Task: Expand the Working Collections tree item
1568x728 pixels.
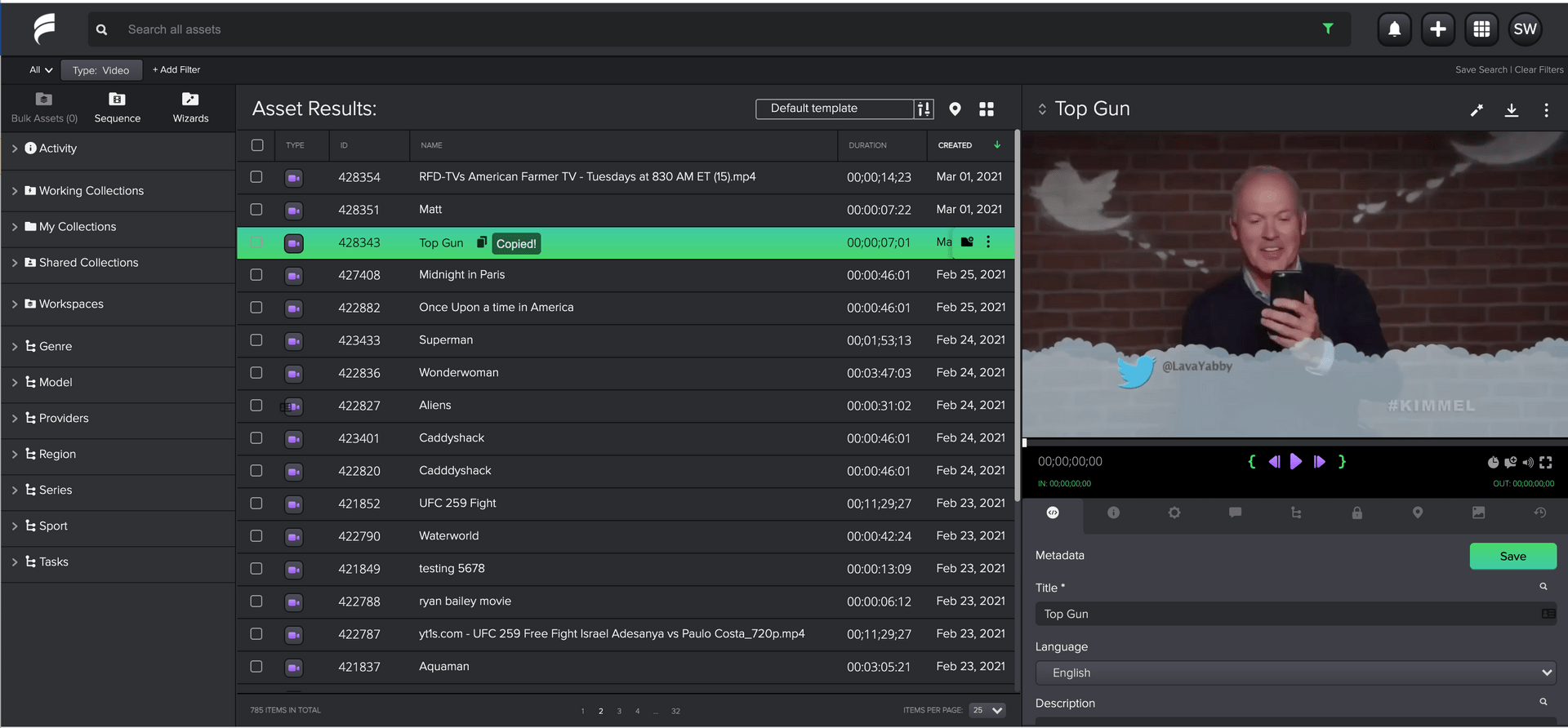Action: click(x=15, y=191)
